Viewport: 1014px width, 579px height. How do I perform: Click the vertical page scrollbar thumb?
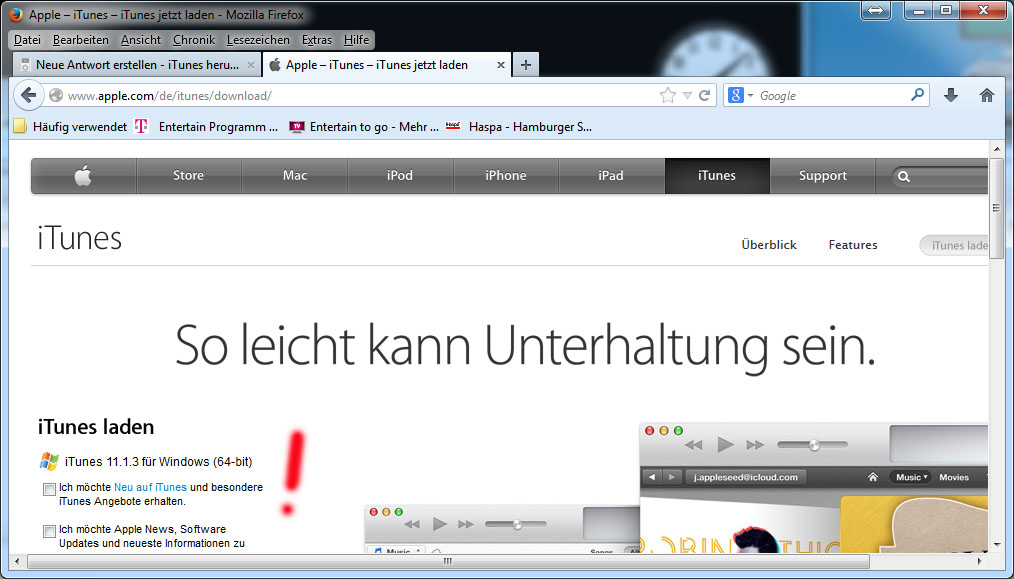pos(997,208)
